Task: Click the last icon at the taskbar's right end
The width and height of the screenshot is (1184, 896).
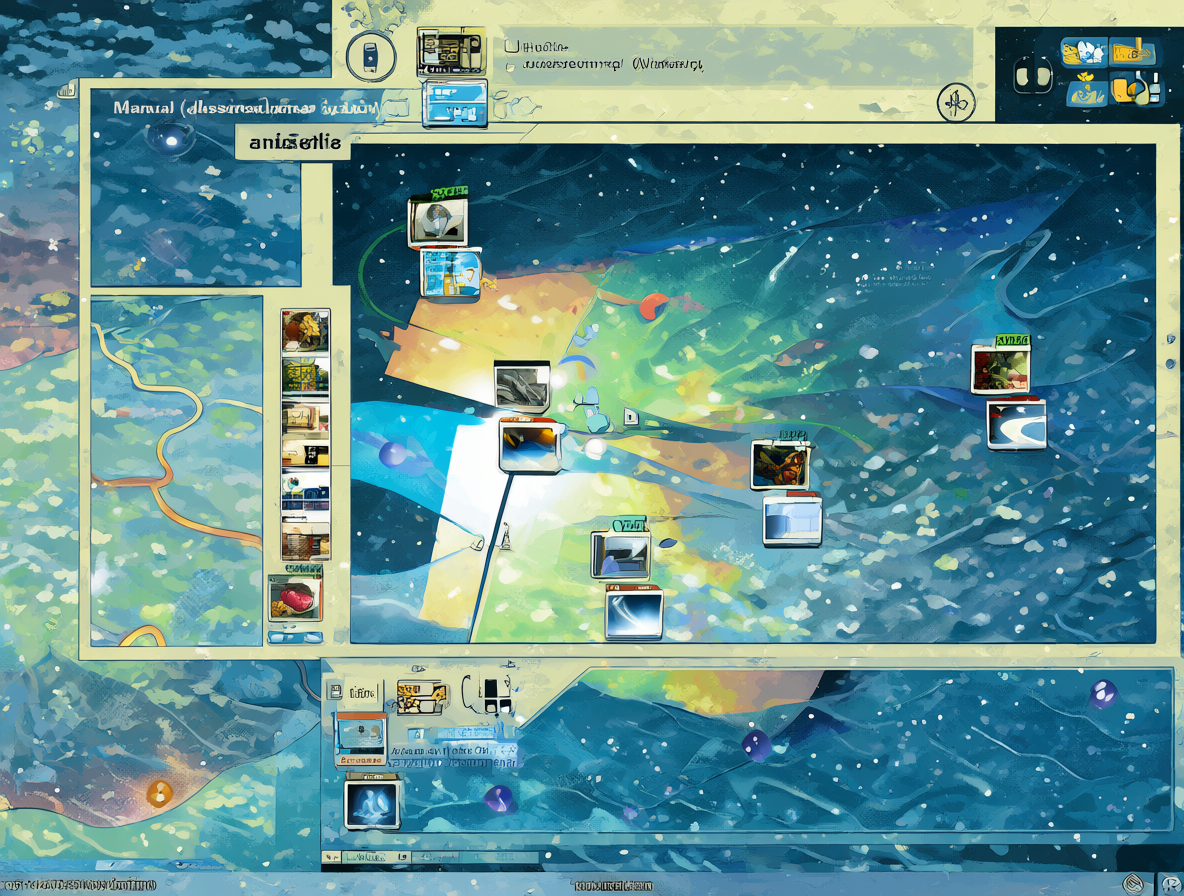Action: [x=1170, y=883]
